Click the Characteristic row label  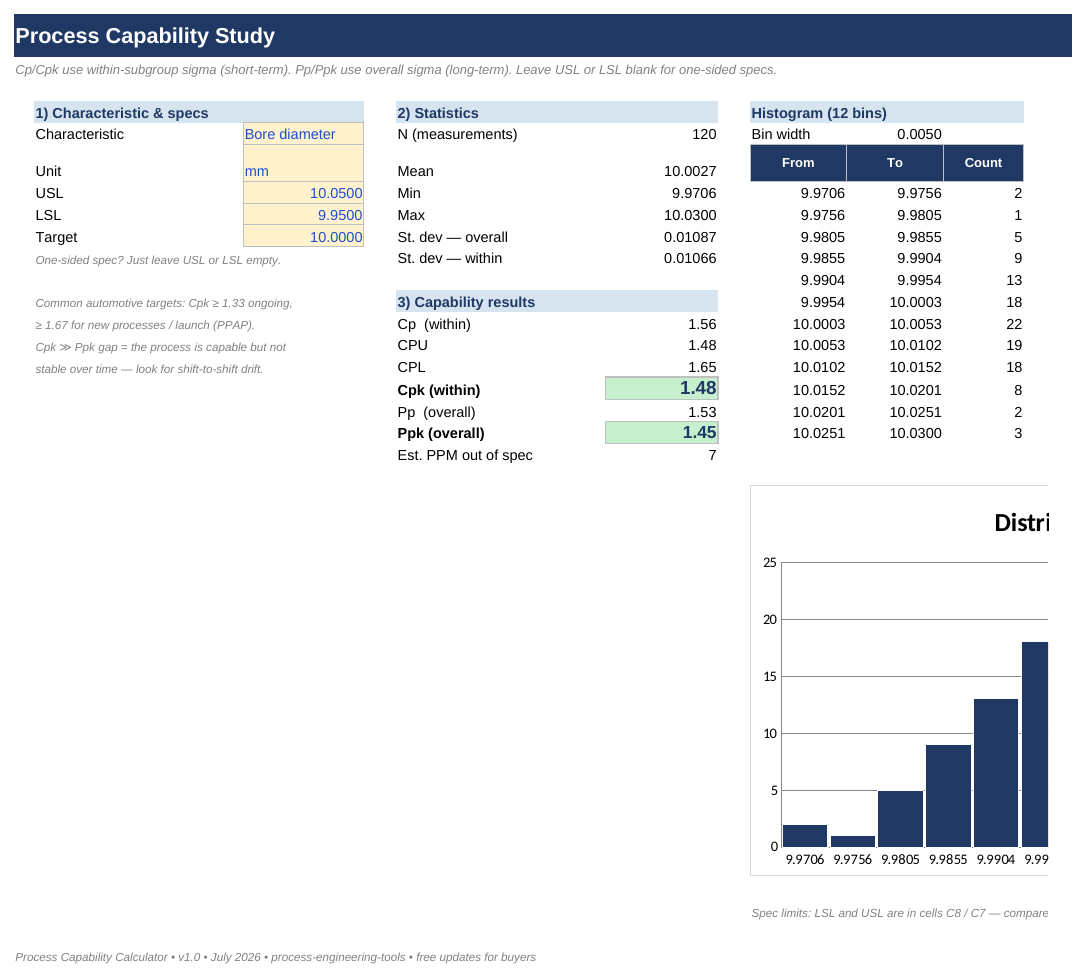80,134
